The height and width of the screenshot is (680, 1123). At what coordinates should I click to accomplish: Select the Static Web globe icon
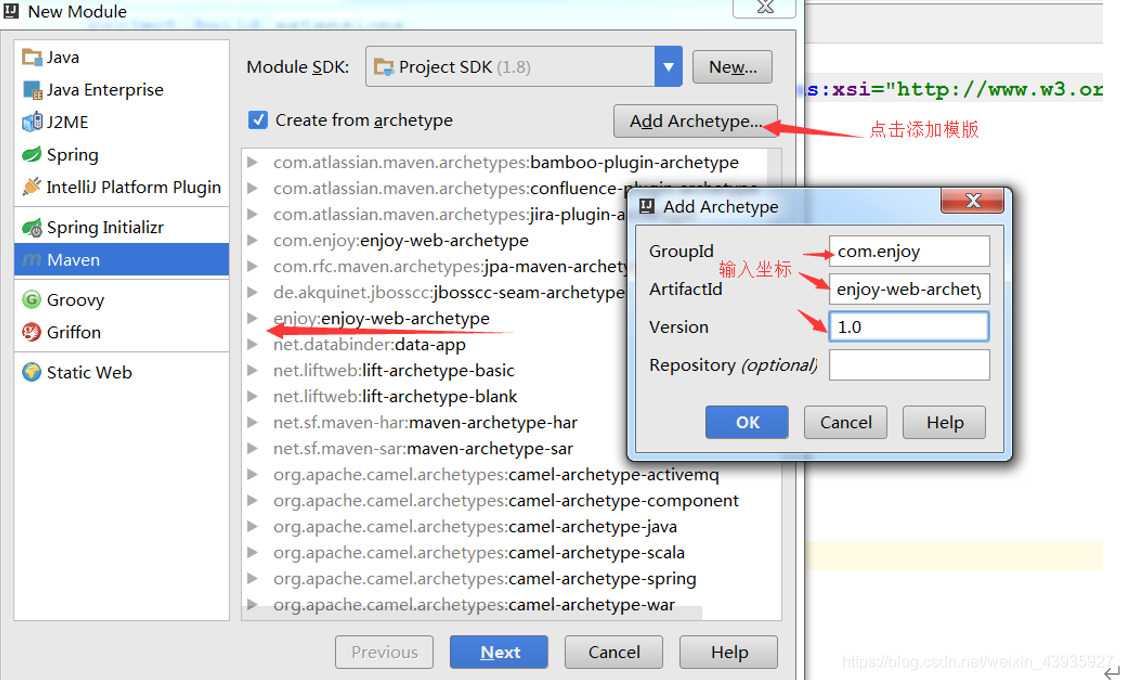32,372
